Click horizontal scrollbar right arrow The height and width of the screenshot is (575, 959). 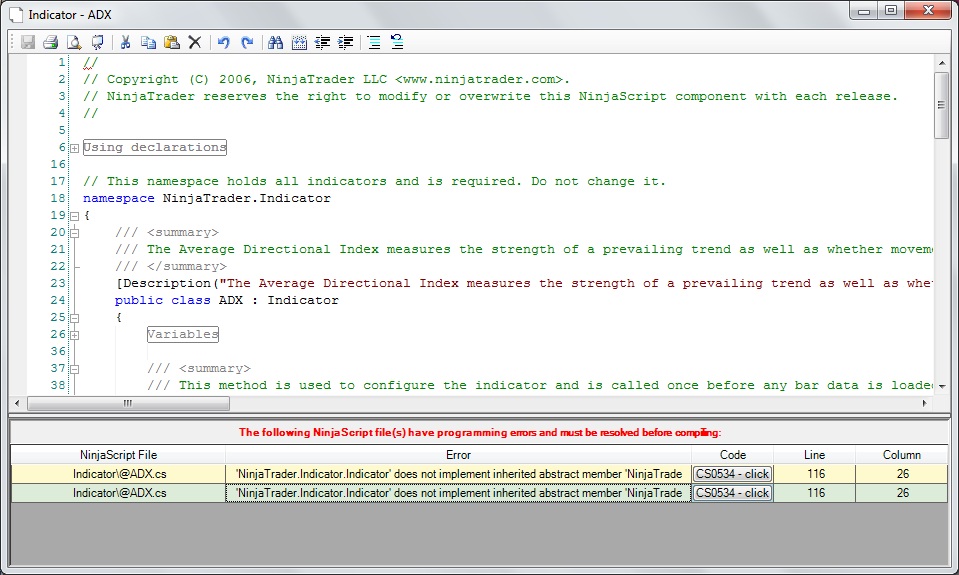924,403
